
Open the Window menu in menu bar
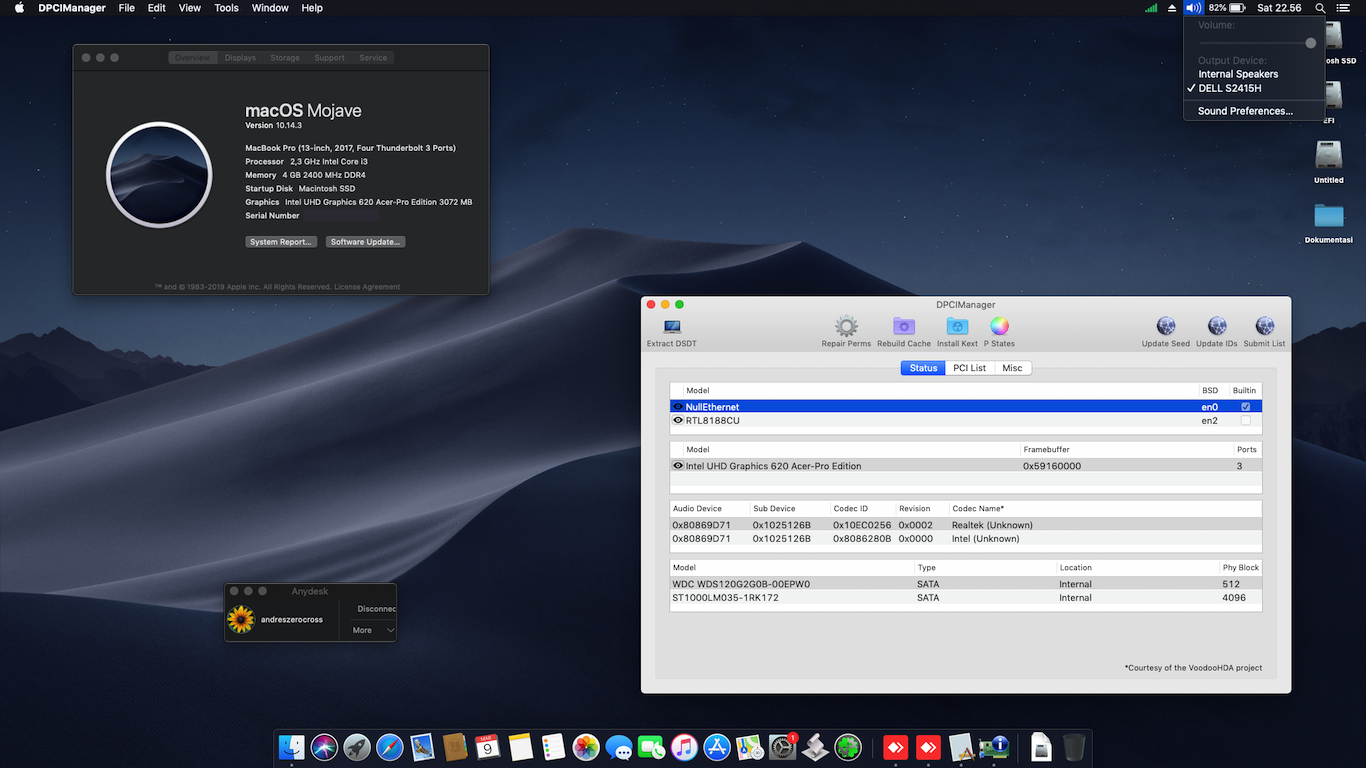click(x=270, y=8)
